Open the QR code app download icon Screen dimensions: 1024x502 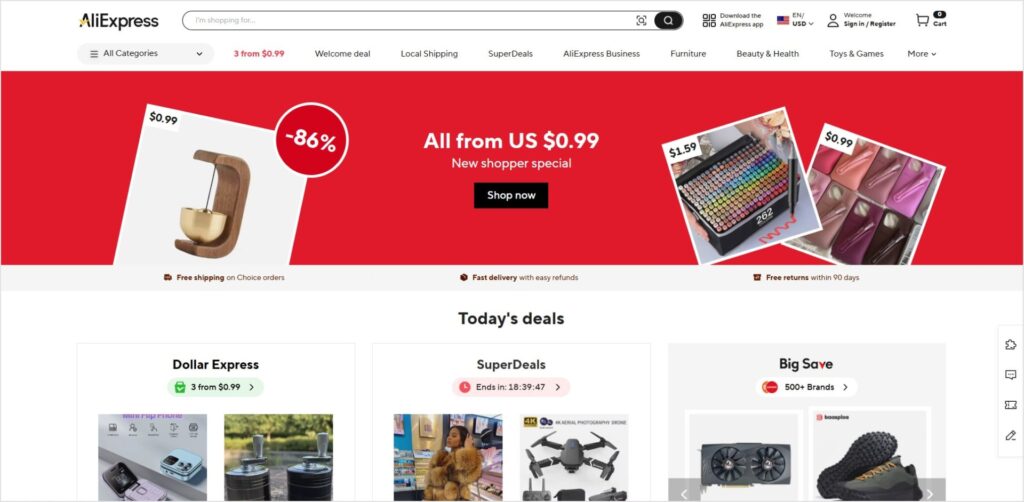(709, 20)
